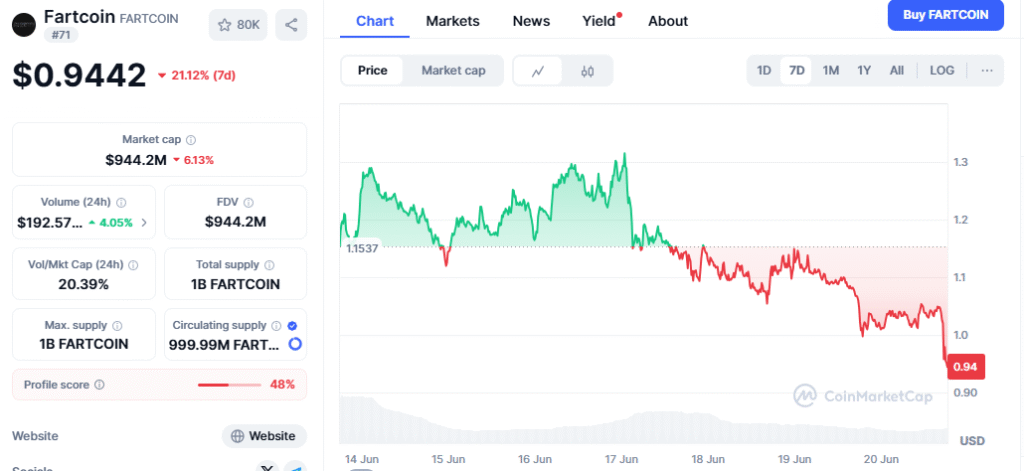The height and width of the screenshot is (471, 1024).
Task: Click the Total supply info icon
Action: [x=269, y=265]
